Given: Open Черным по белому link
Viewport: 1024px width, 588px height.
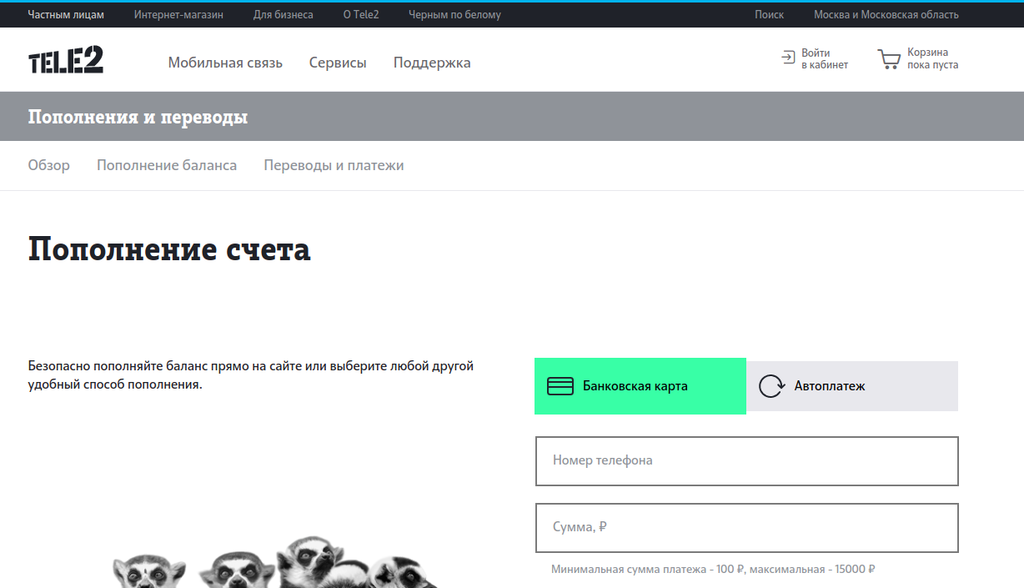Looking at the screenshot, I should click(455, 14).
